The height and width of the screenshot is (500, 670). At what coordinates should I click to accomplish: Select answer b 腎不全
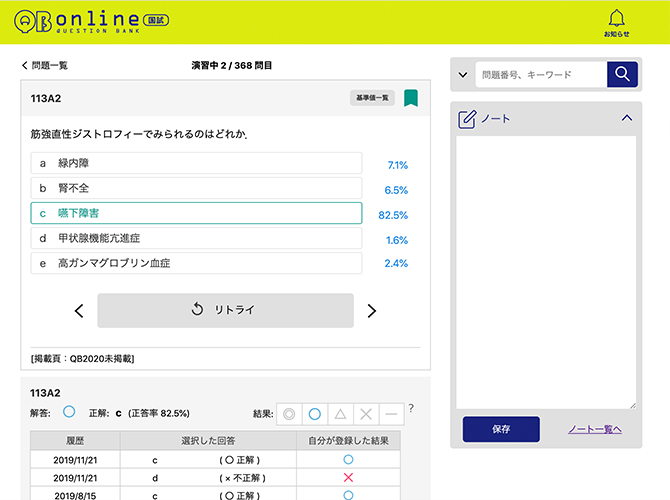point(196,188)
